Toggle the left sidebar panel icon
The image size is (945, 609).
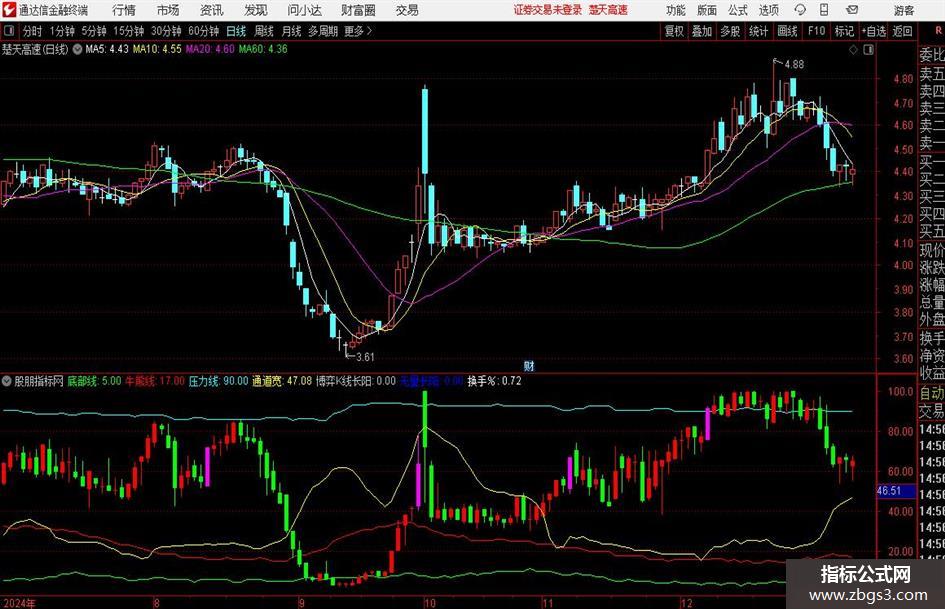tap(8, 31)
